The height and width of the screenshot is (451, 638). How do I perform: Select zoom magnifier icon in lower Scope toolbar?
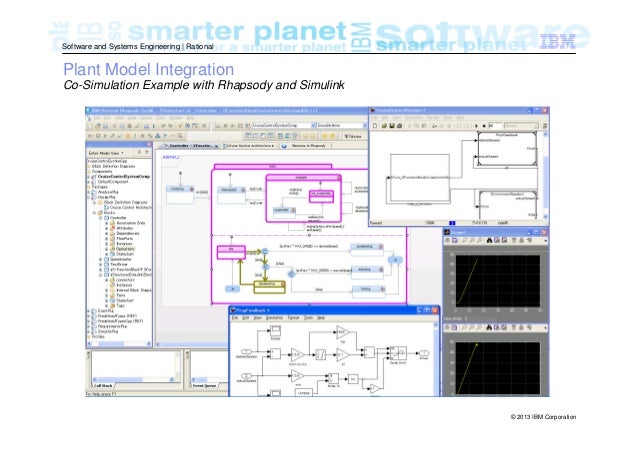click(x=464, y=328)
